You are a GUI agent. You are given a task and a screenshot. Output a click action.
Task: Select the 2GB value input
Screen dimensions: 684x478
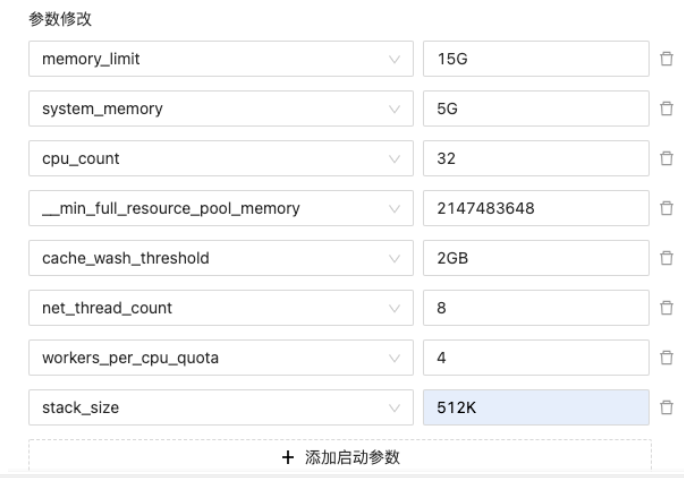[535, 258]
